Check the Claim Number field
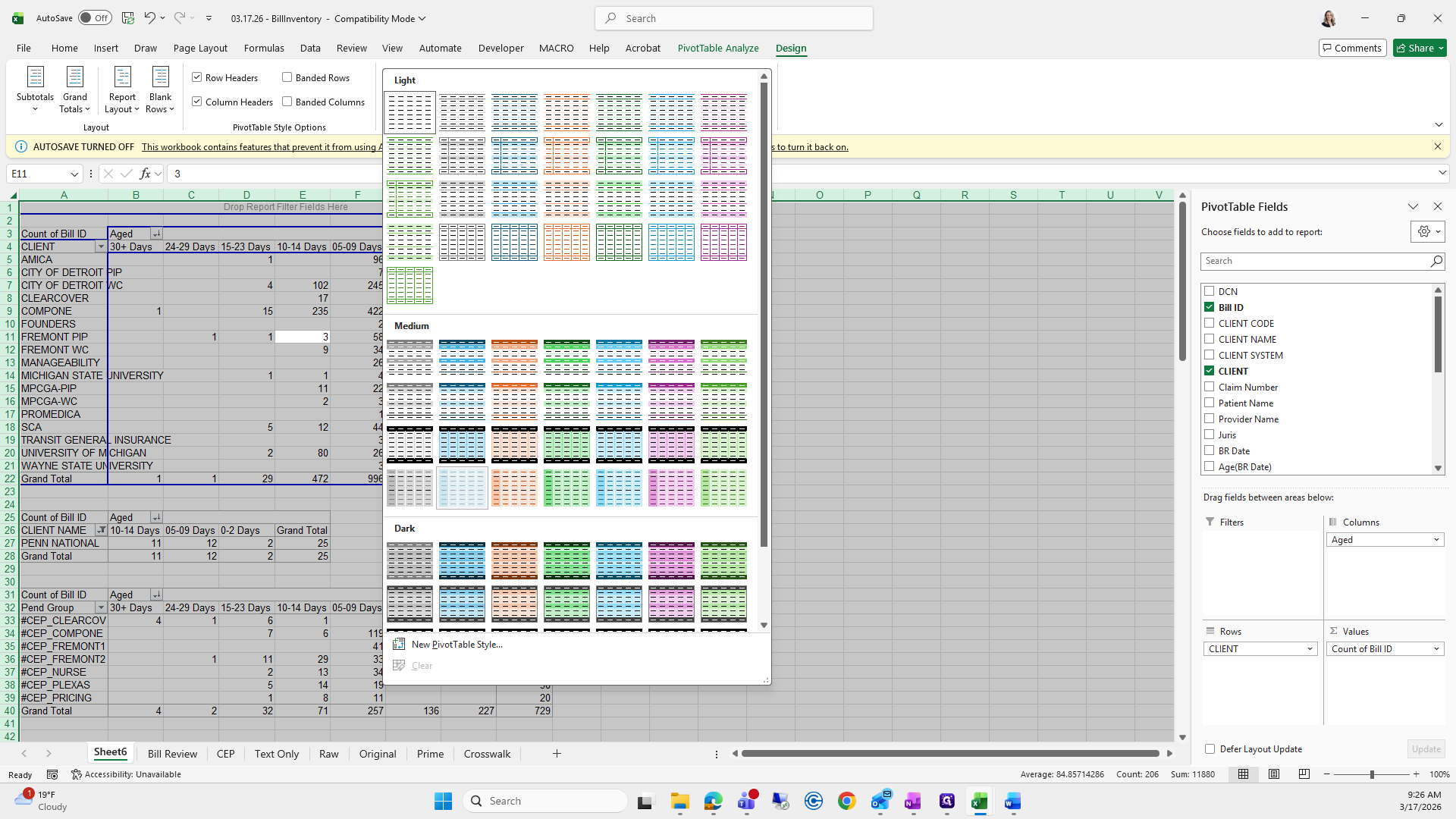 pos(1210,387)
